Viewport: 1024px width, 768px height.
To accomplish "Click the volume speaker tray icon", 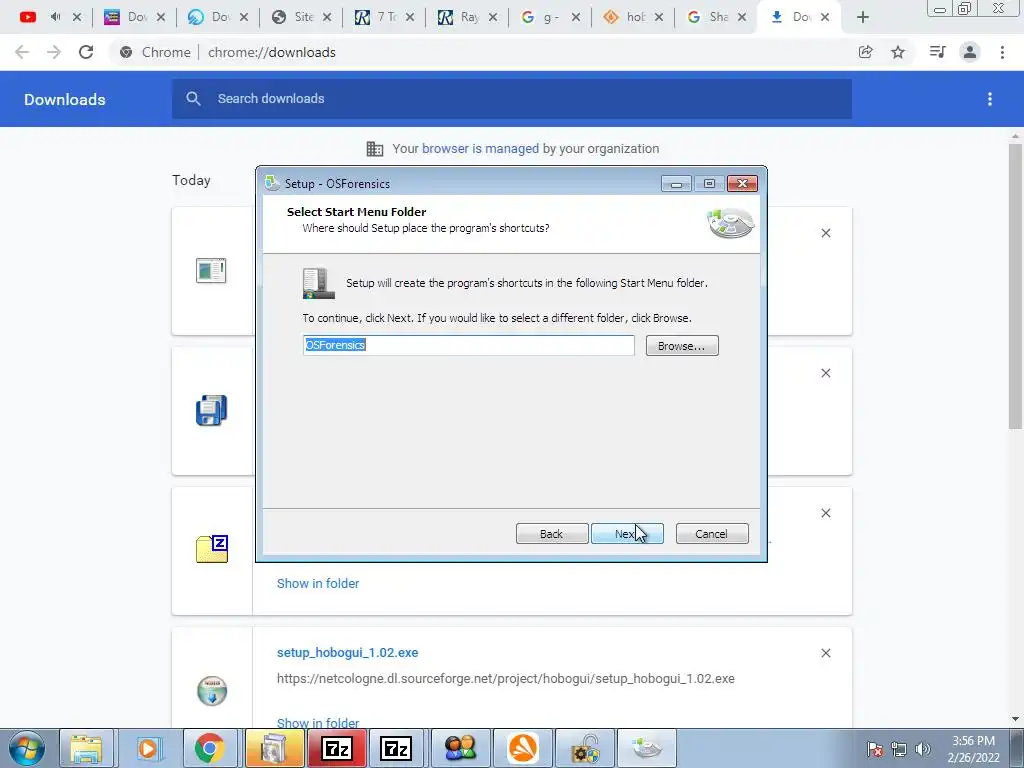I will tap(923, 749).
